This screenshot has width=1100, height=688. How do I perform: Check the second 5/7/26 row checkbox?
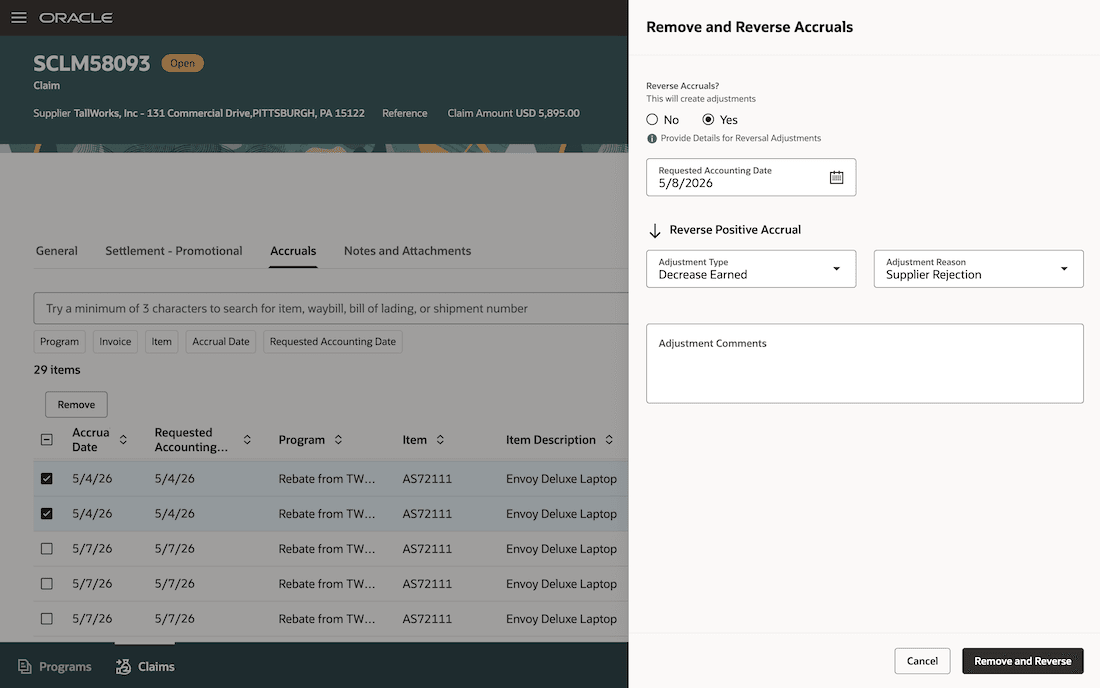click(46, 584)
